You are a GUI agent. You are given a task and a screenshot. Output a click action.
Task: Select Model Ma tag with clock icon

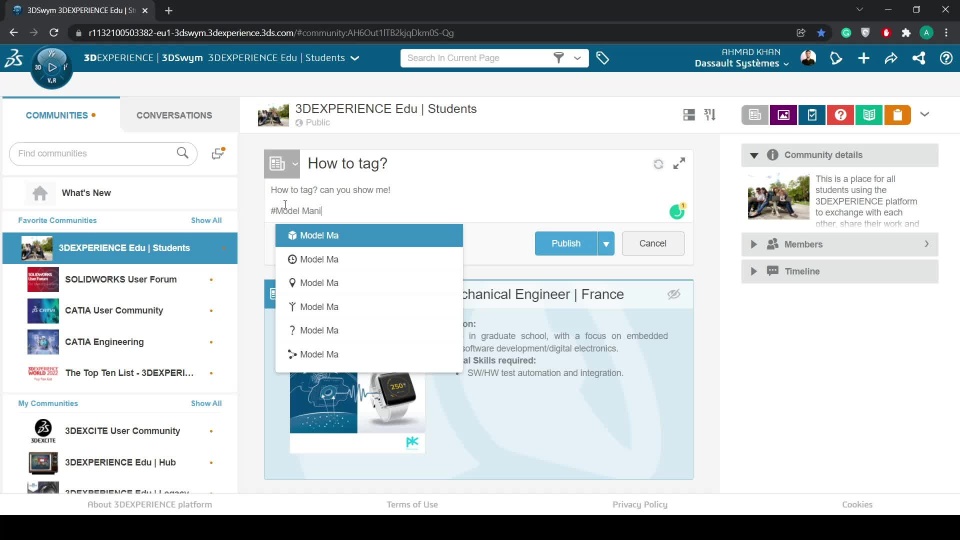(369, 260)
